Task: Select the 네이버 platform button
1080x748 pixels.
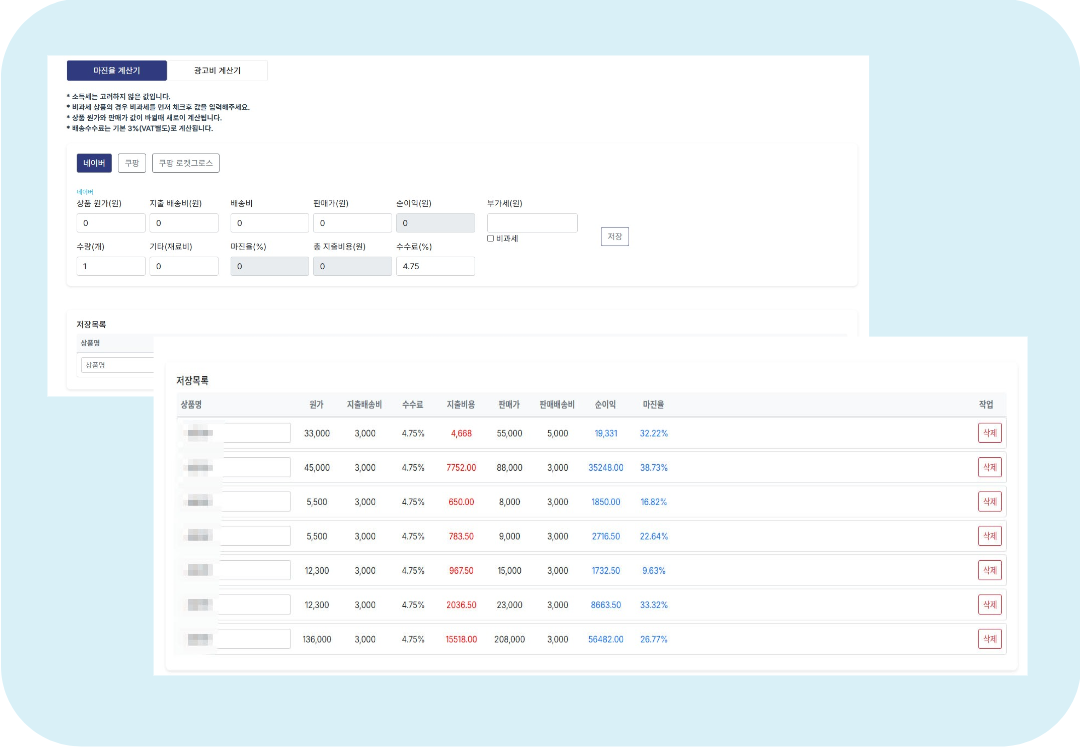Action: point(94,163)
